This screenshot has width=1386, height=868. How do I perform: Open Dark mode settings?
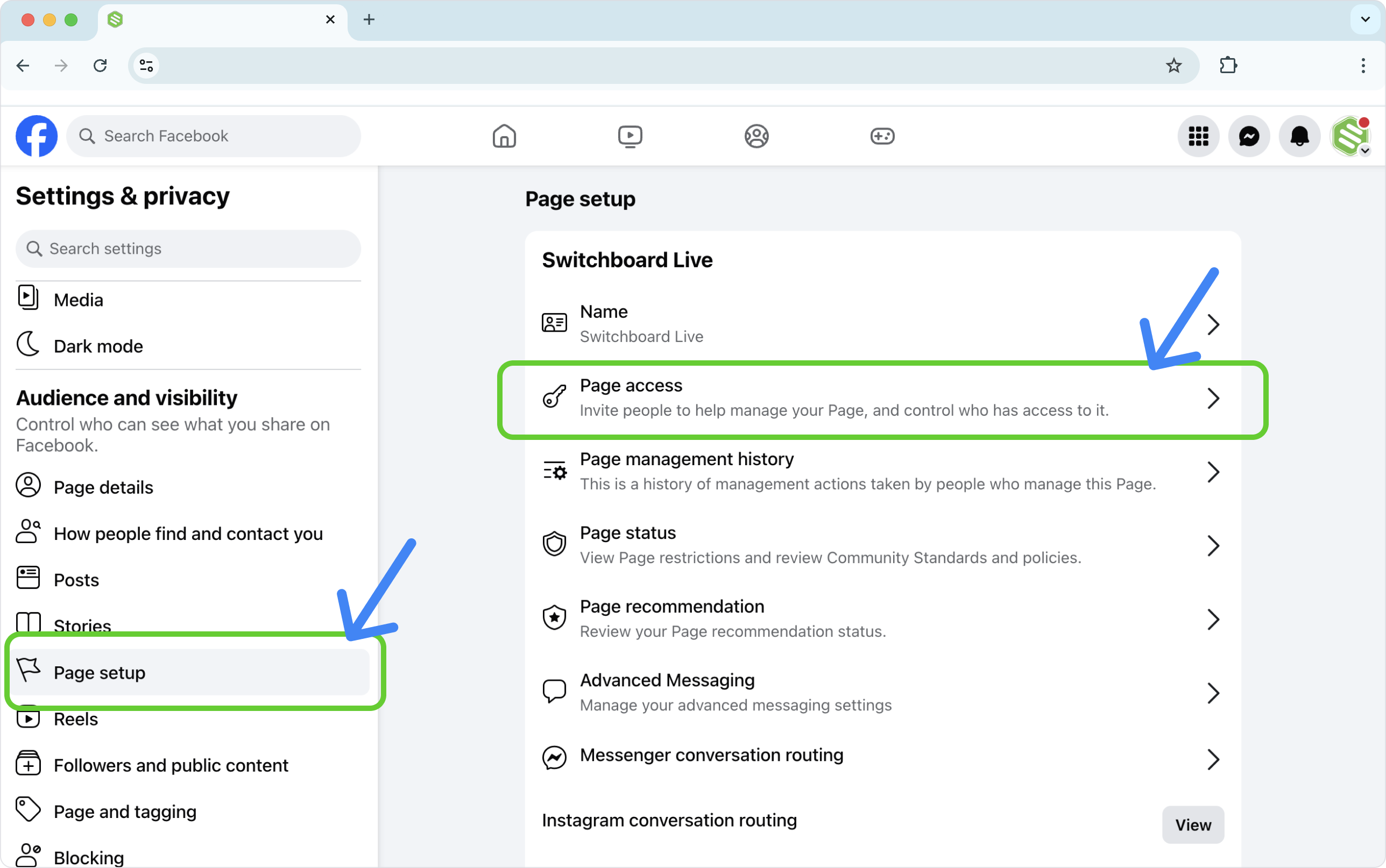click(x=188, y=346)
